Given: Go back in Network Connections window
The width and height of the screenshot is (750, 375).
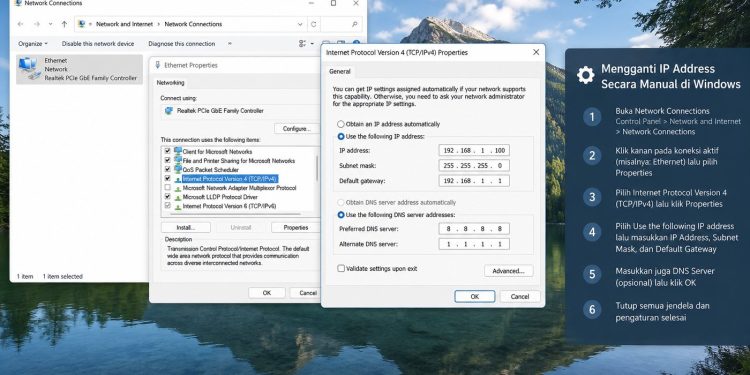Looking at the screenshot, I should coord(20,24).
